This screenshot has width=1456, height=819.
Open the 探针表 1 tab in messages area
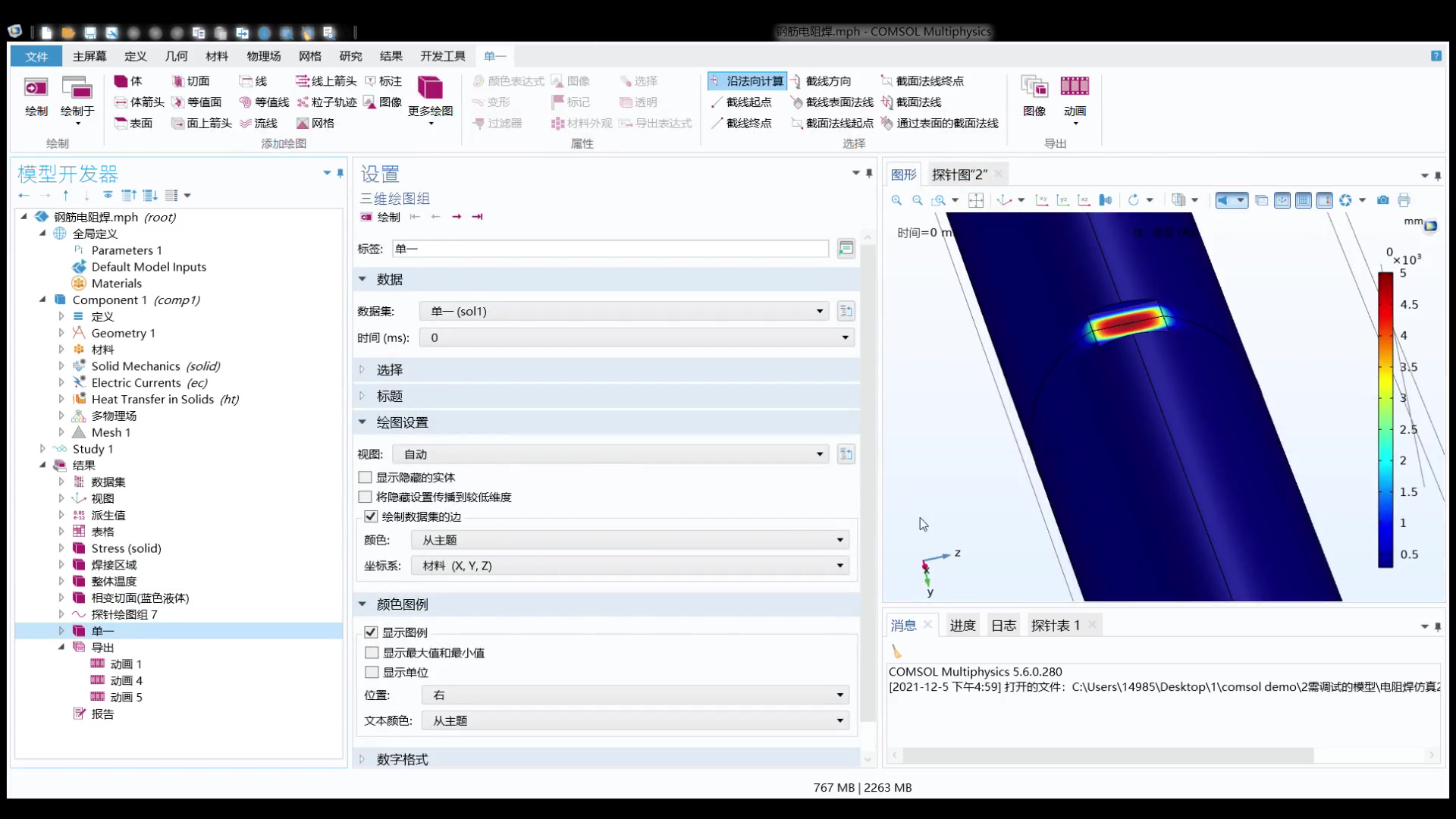click(x=1055, y=625)
